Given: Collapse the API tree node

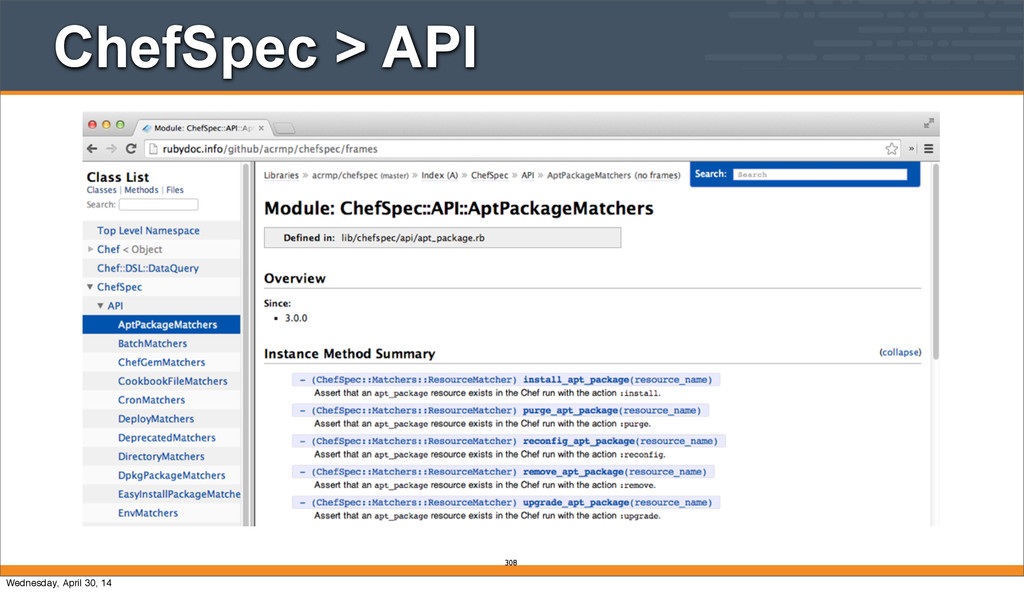Looking at the screenshot, I should [101, 306].
